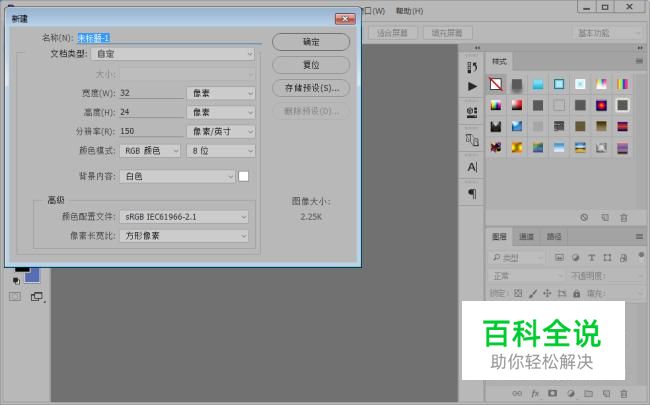
Task: Switch to the 通道 tab
Action: tap(526, 236)
